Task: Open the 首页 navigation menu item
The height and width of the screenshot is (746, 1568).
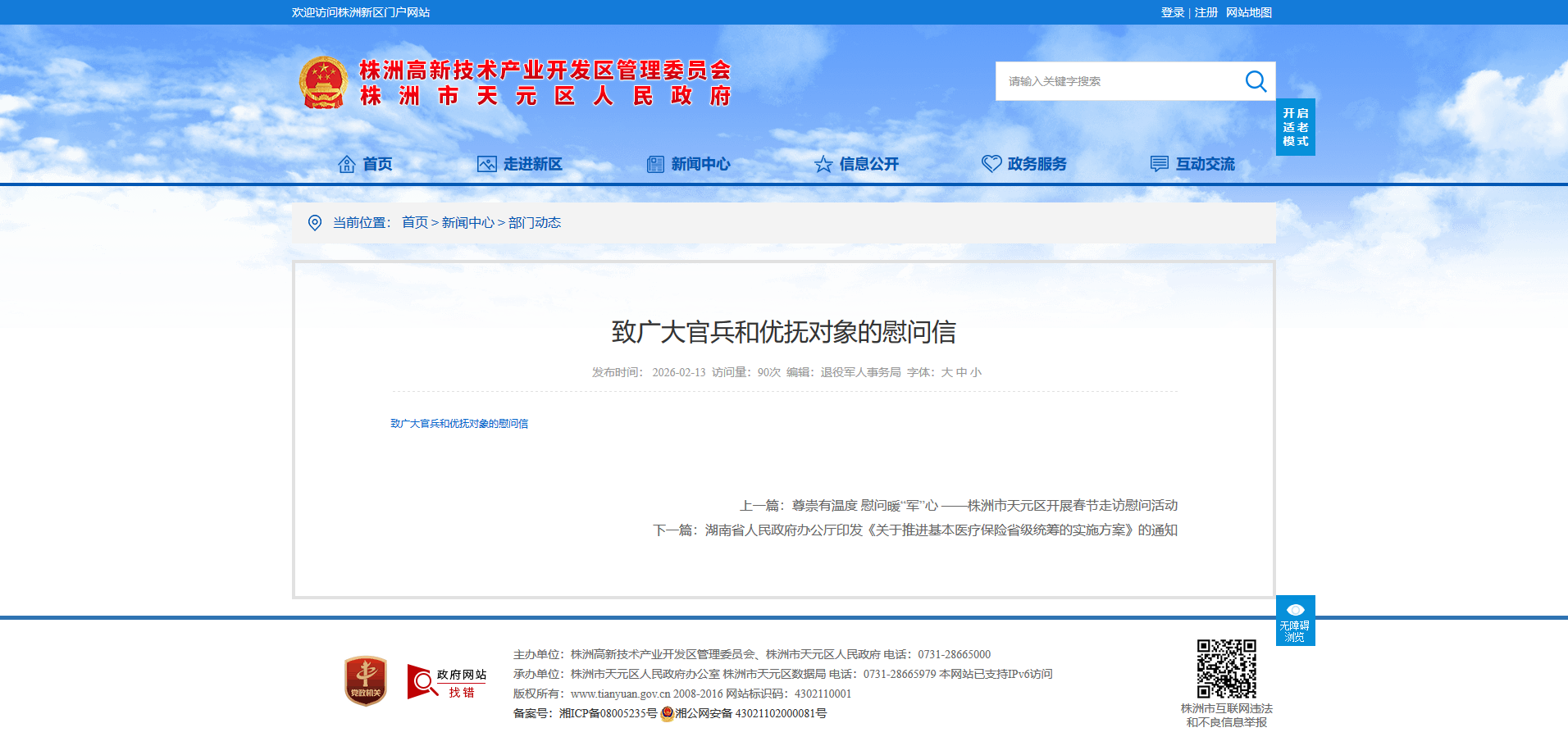Action: (366, 164)
